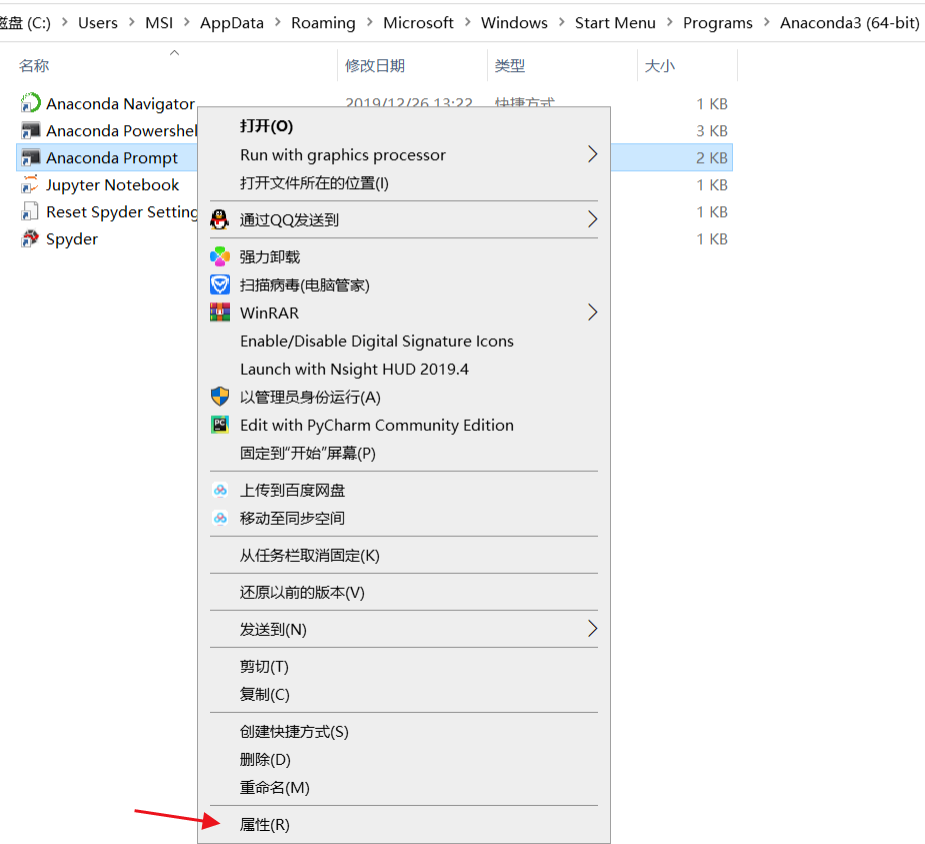This screenshot has height=844, width=925.
Task: Expand the 发送到(N) submenu arrow
Action: coord(592,629)
